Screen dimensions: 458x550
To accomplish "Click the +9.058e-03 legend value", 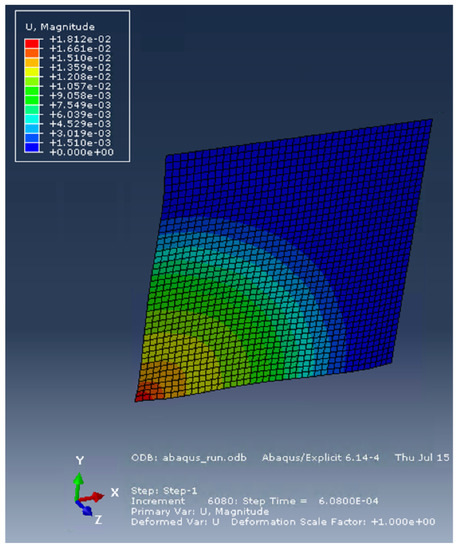I will coord(80,96).
